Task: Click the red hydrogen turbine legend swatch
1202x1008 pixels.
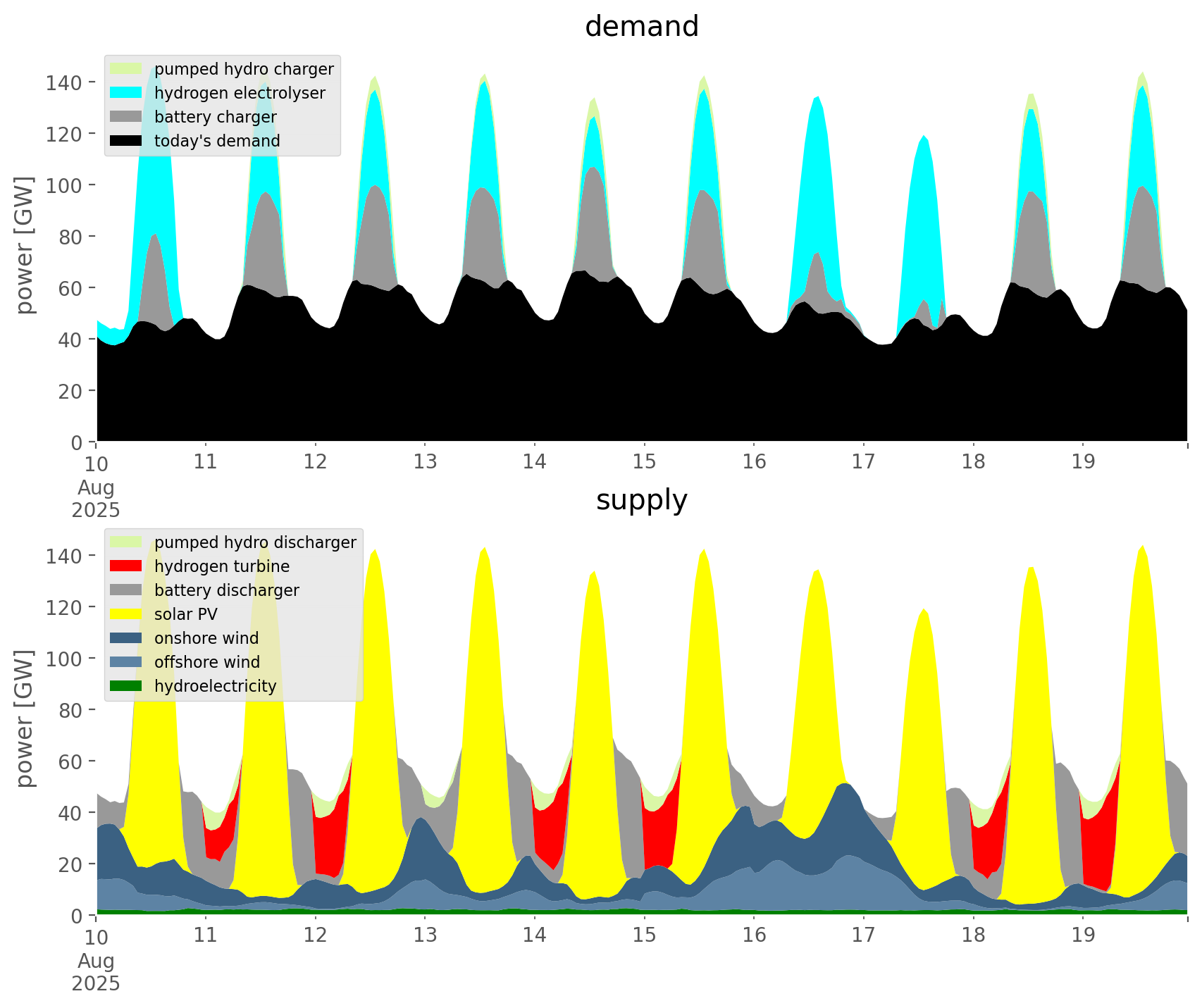Action: tap(126, 566)
